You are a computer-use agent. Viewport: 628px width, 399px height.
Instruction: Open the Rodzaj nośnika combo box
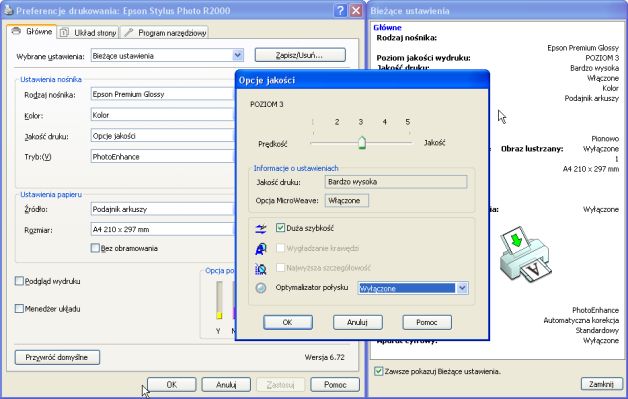[x=163, y=94]
